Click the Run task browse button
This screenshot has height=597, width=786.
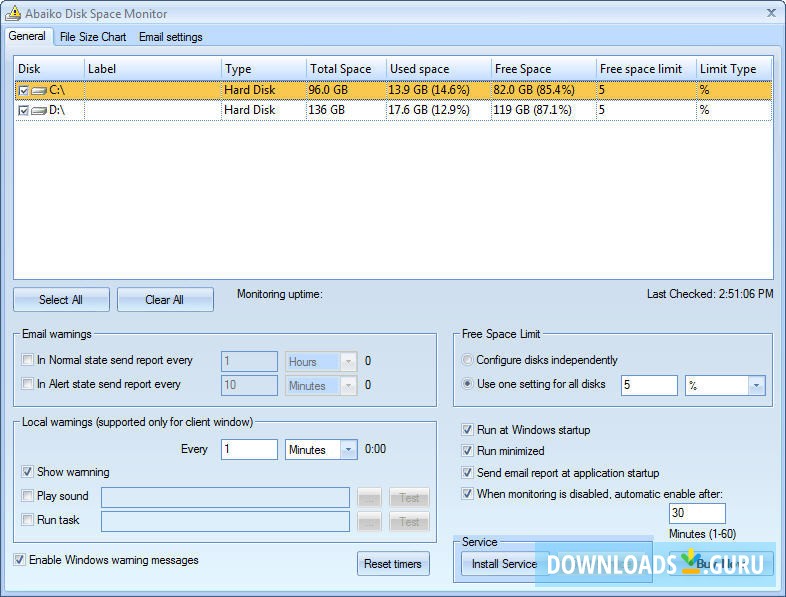point(369,522)
